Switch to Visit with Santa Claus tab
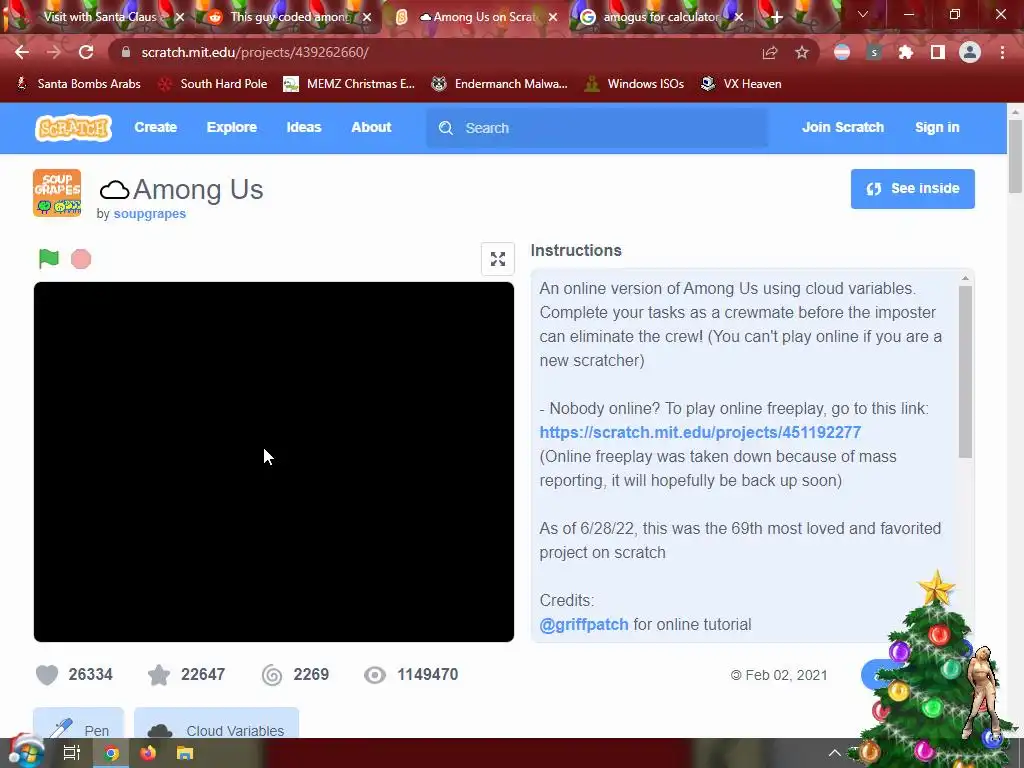The width and height of the screenshot is (1024, 768). tap(99, 17)
